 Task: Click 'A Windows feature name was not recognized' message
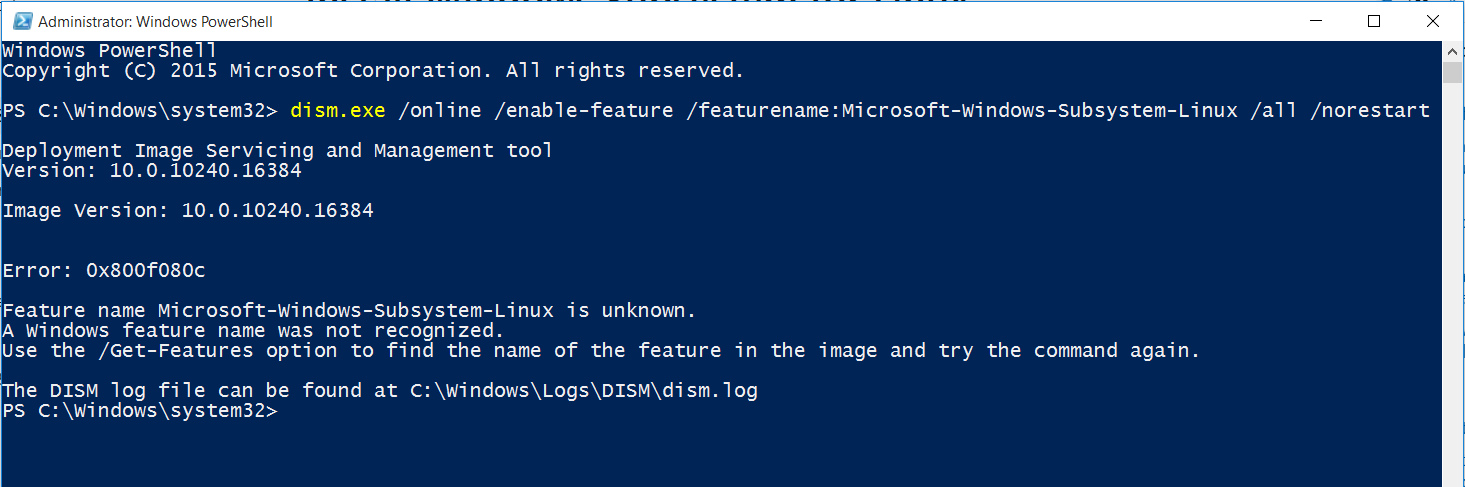coord(253,331)
